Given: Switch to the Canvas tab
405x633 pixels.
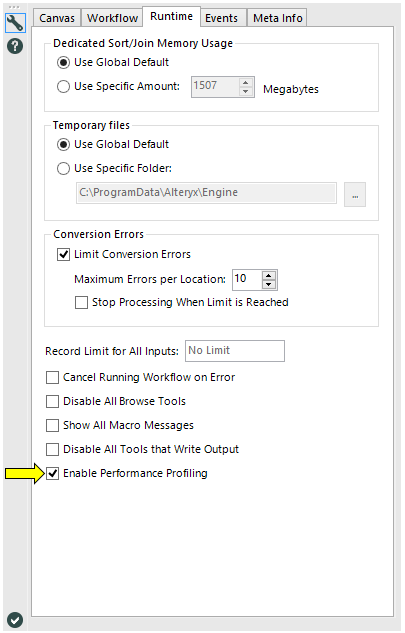Looking at the screenshot, I should tap(57, 18).
